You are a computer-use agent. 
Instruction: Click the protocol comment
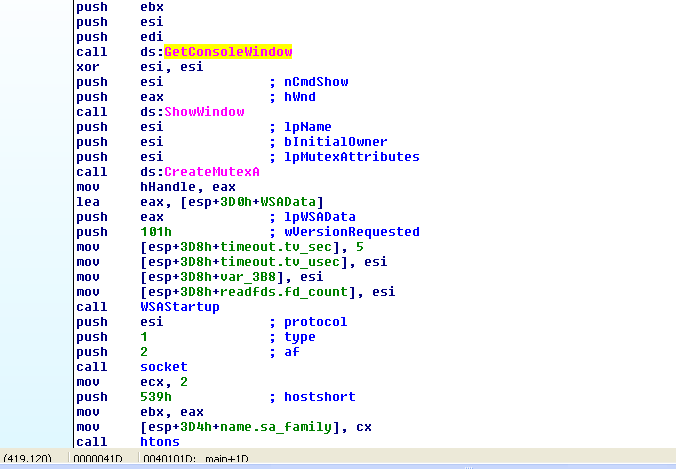pyautogui.click(x=316, y=322)
